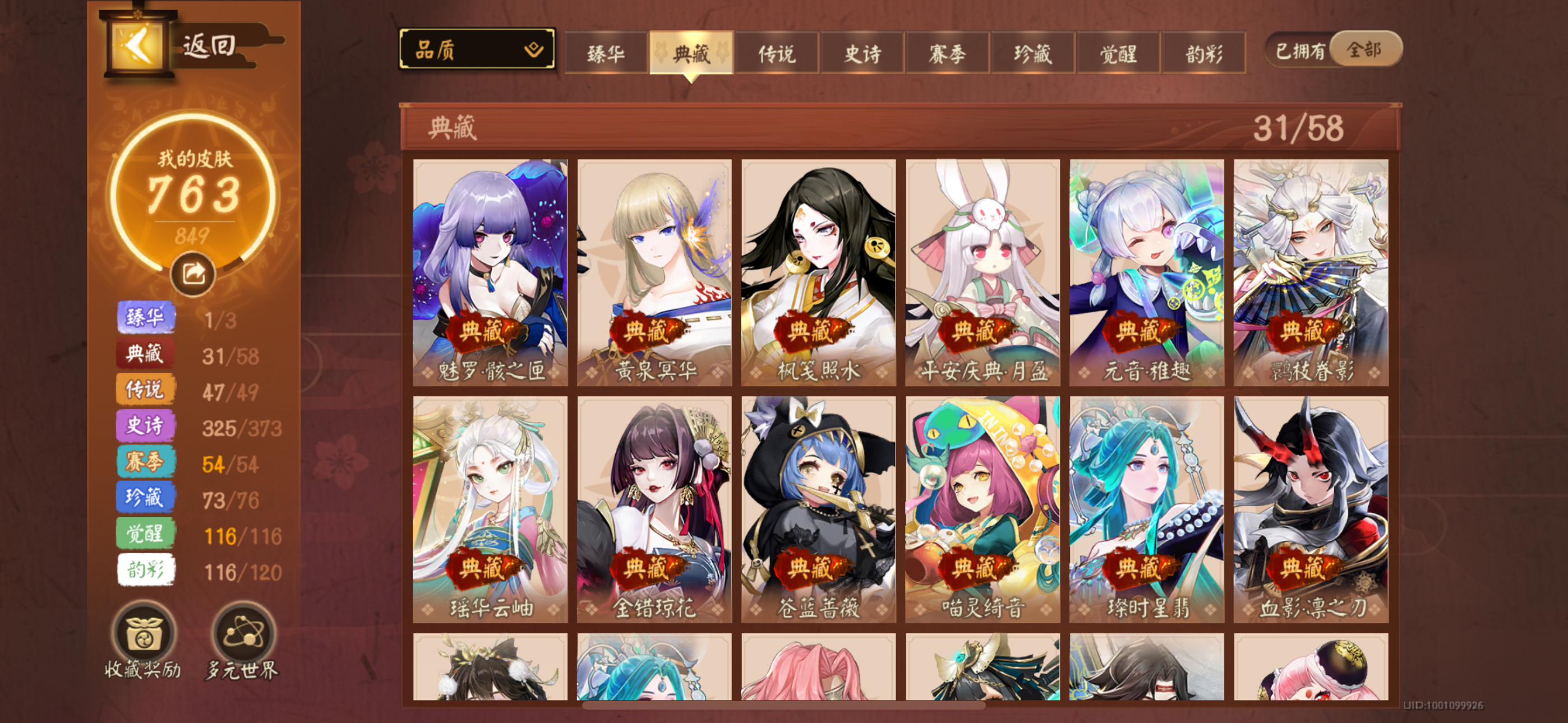Select the 史诗 badge in sidebar list

click(x=145, y=425)
